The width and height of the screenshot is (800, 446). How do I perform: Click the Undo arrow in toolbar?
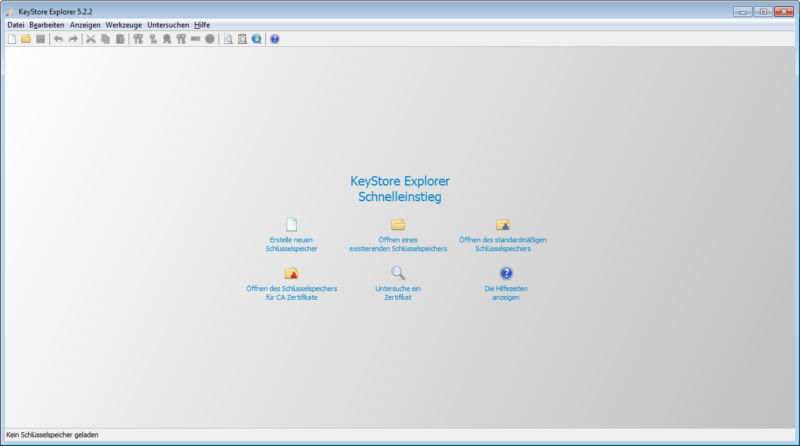tap(58, 39)
